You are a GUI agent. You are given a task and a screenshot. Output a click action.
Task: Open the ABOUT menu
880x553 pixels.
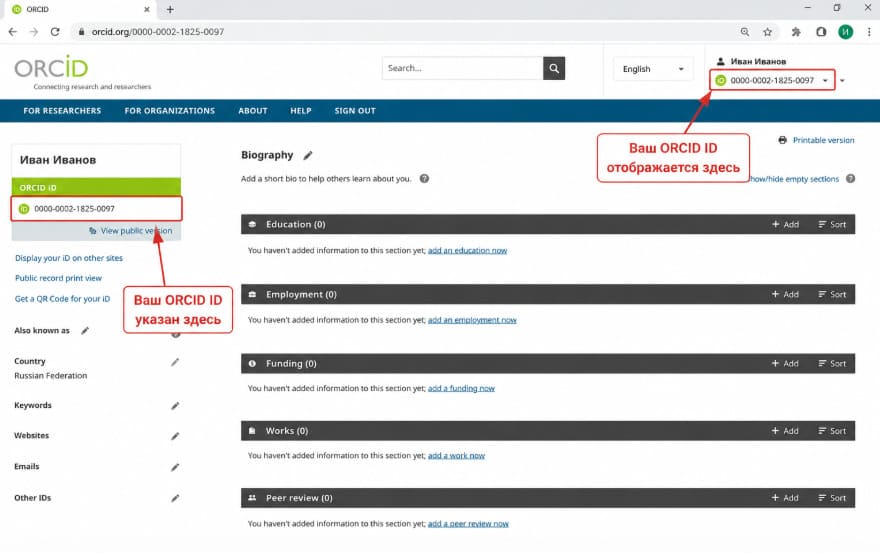[x=253, y=111]
